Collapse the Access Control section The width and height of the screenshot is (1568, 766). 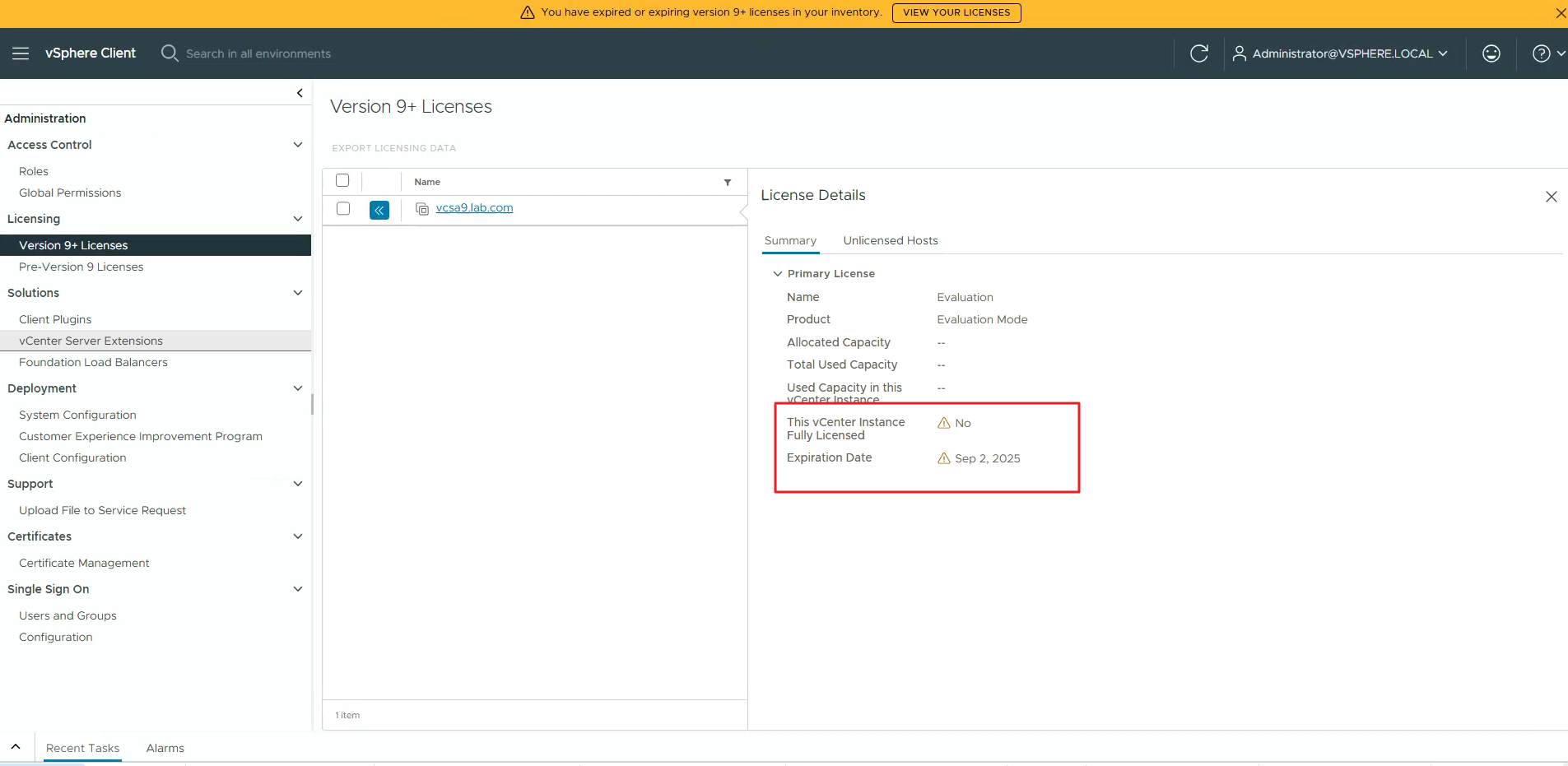(298, 145)
